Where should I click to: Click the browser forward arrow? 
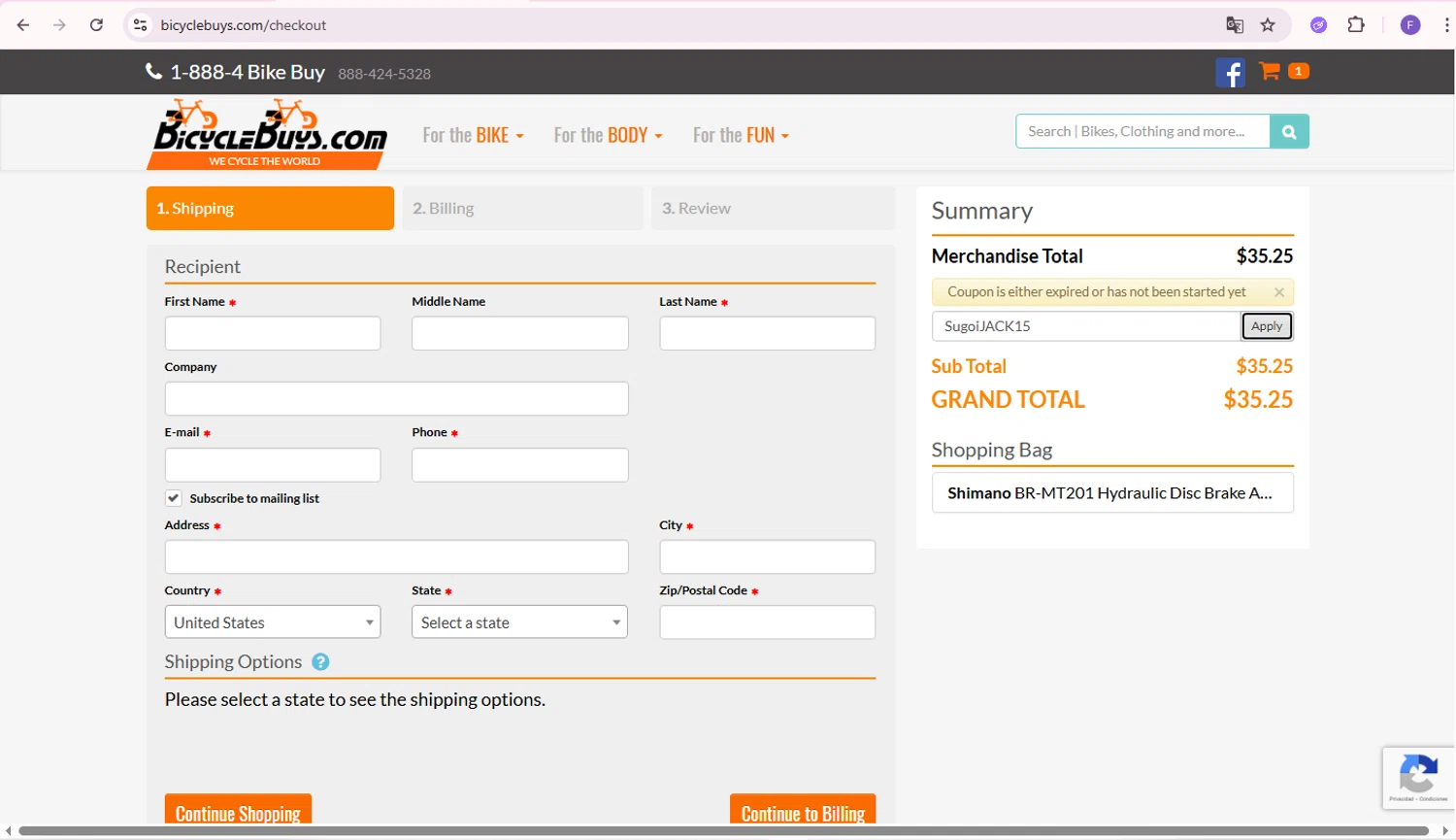[59, 25]
